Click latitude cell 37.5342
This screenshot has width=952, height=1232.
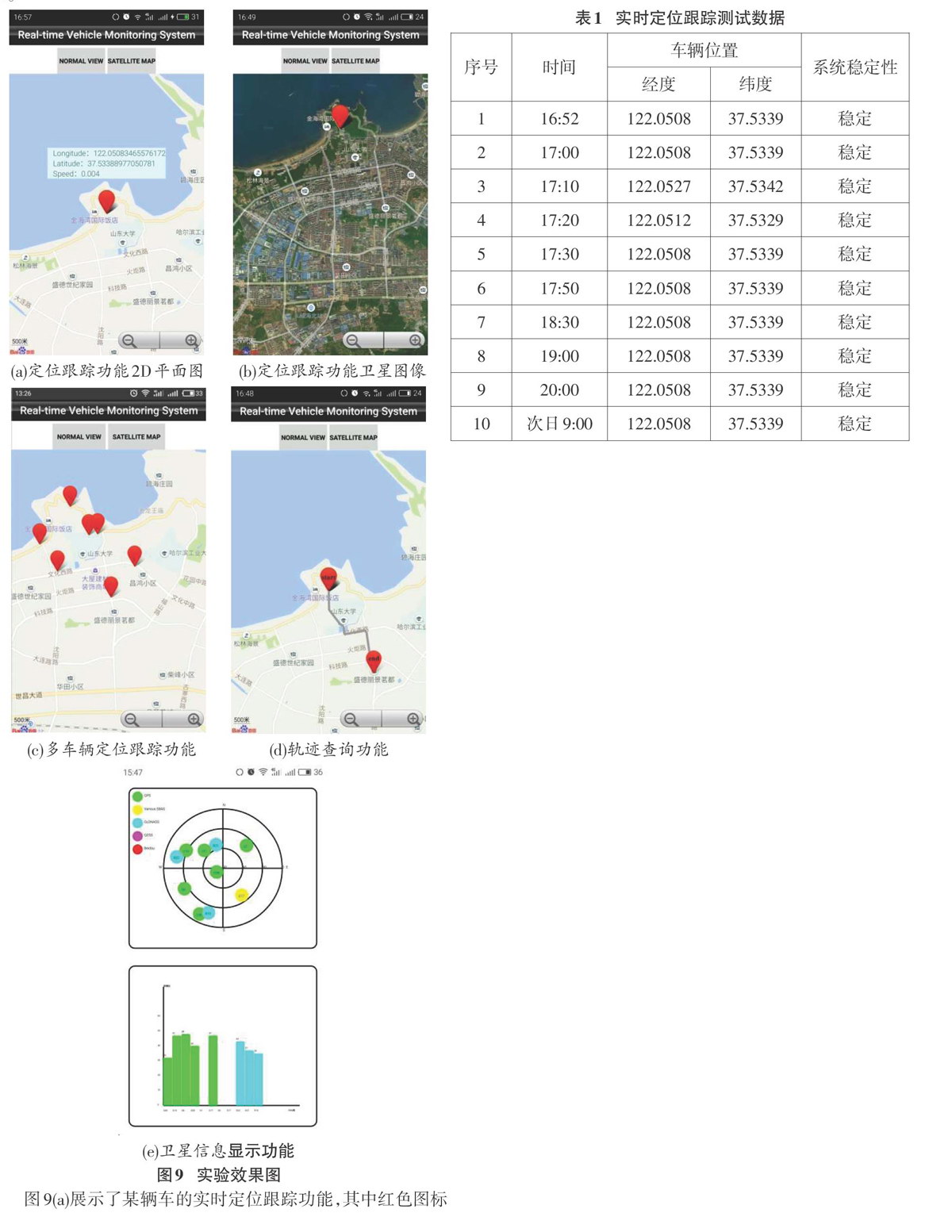point(755,186)
